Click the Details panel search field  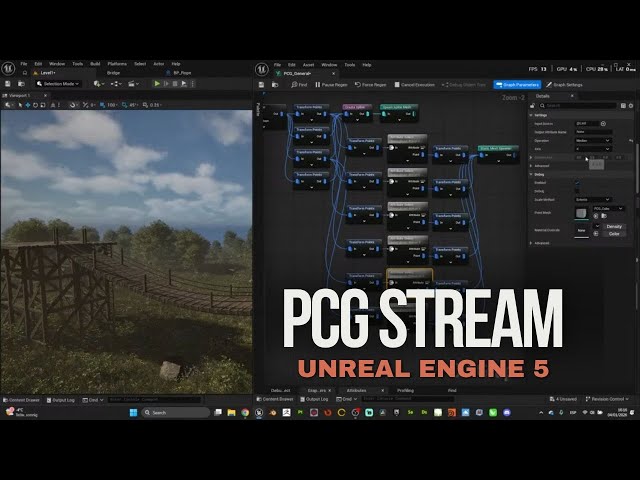coord(578,105)
